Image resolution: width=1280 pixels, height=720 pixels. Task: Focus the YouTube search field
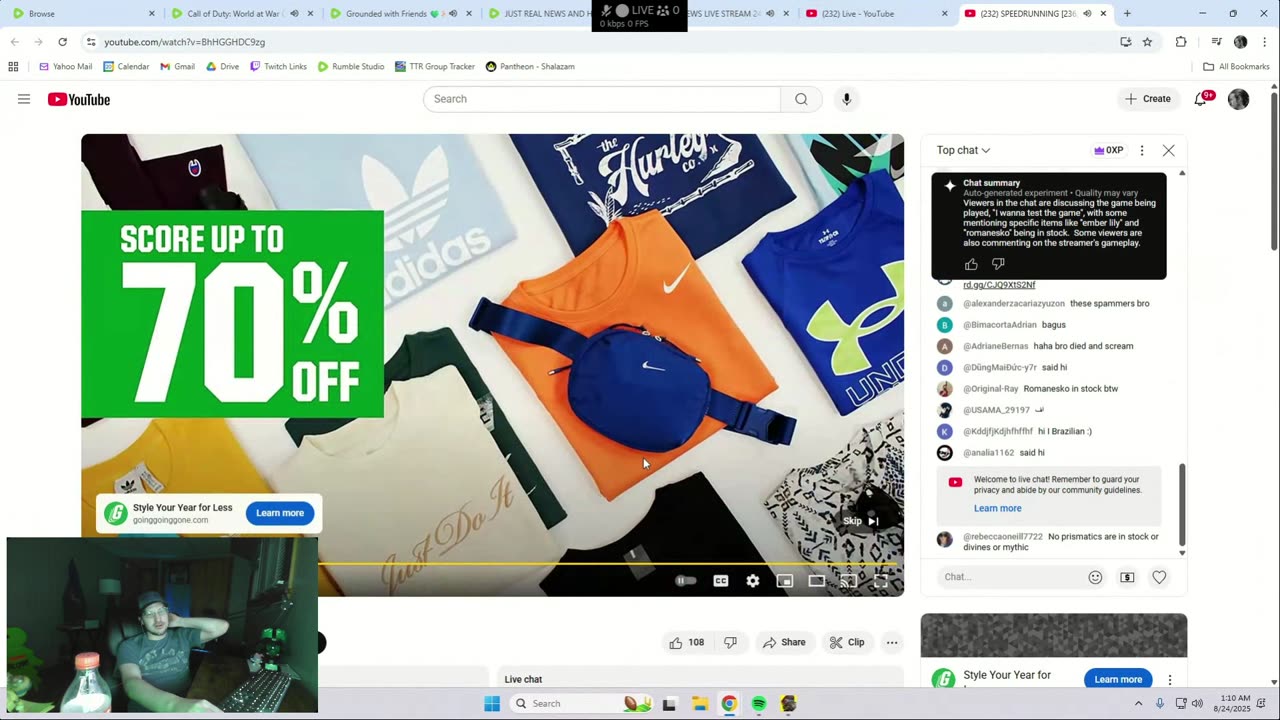click(602, 99)
